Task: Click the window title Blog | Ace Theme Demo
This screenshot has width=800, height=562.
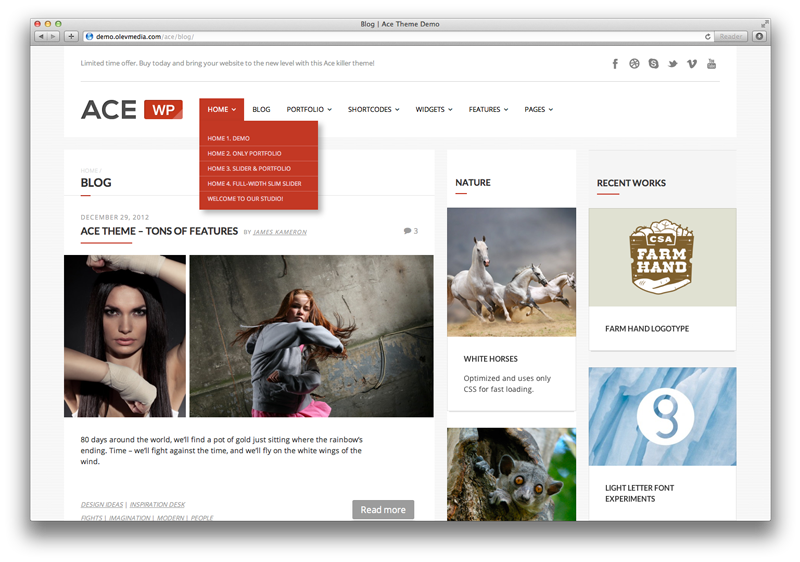Action: [400, 24]
